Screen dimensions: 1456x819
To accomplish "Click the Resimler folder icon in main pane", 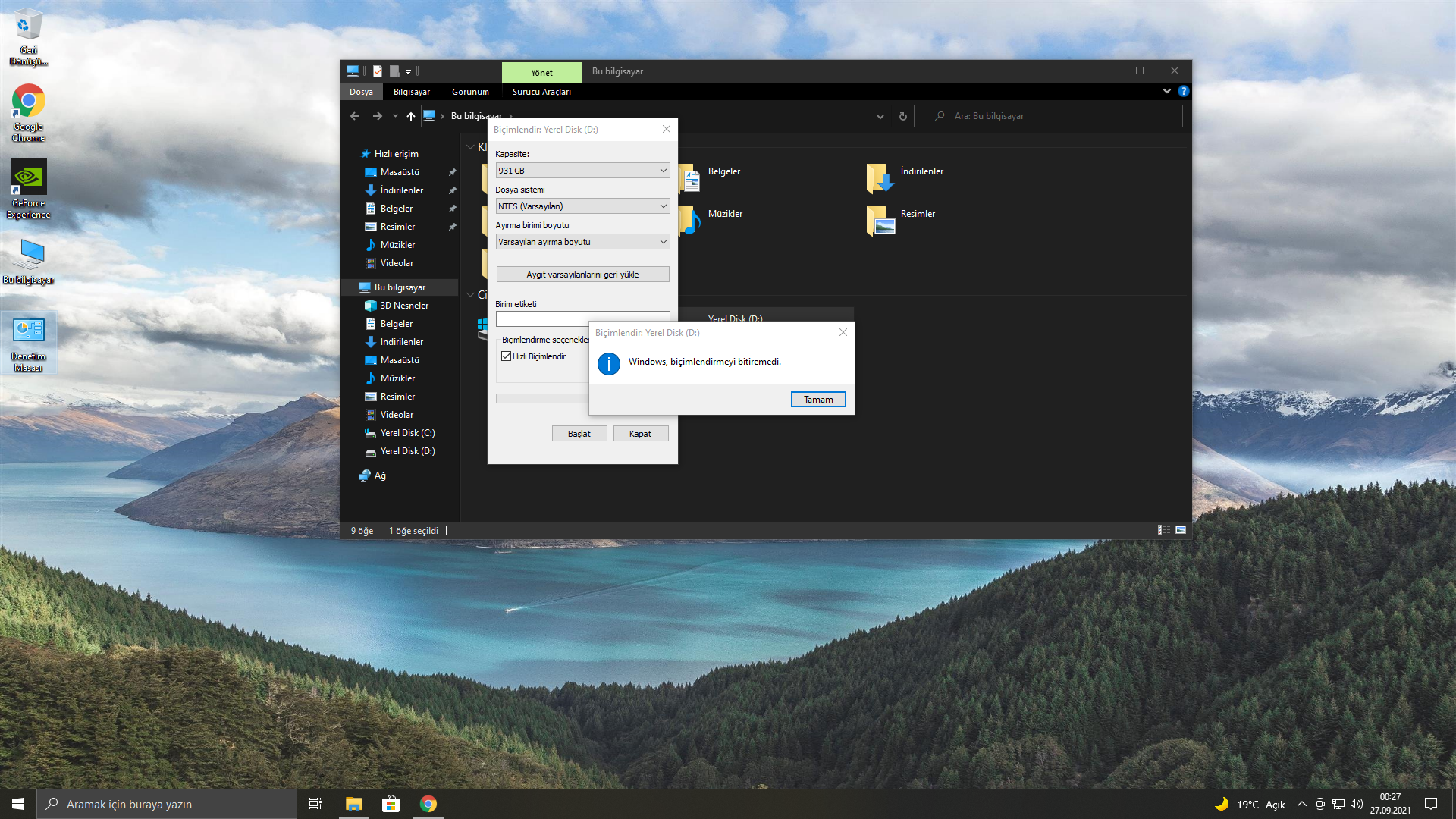I will click(880, 221).
